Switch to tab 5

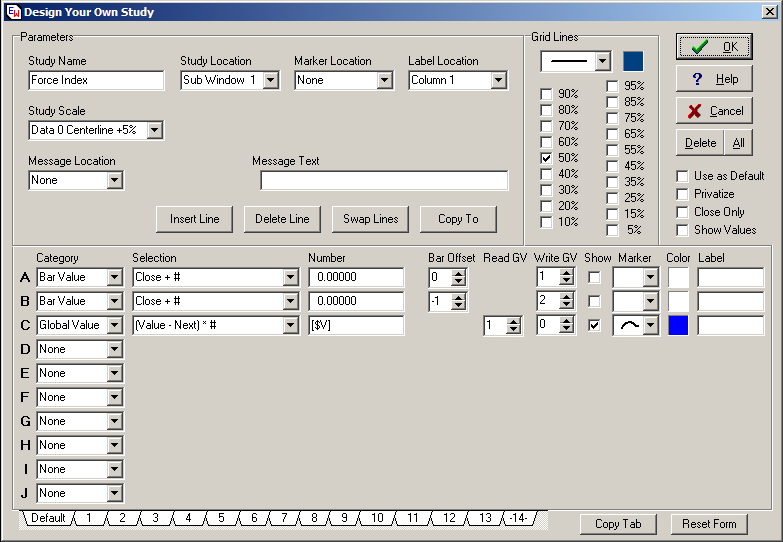tap(220, 518)
